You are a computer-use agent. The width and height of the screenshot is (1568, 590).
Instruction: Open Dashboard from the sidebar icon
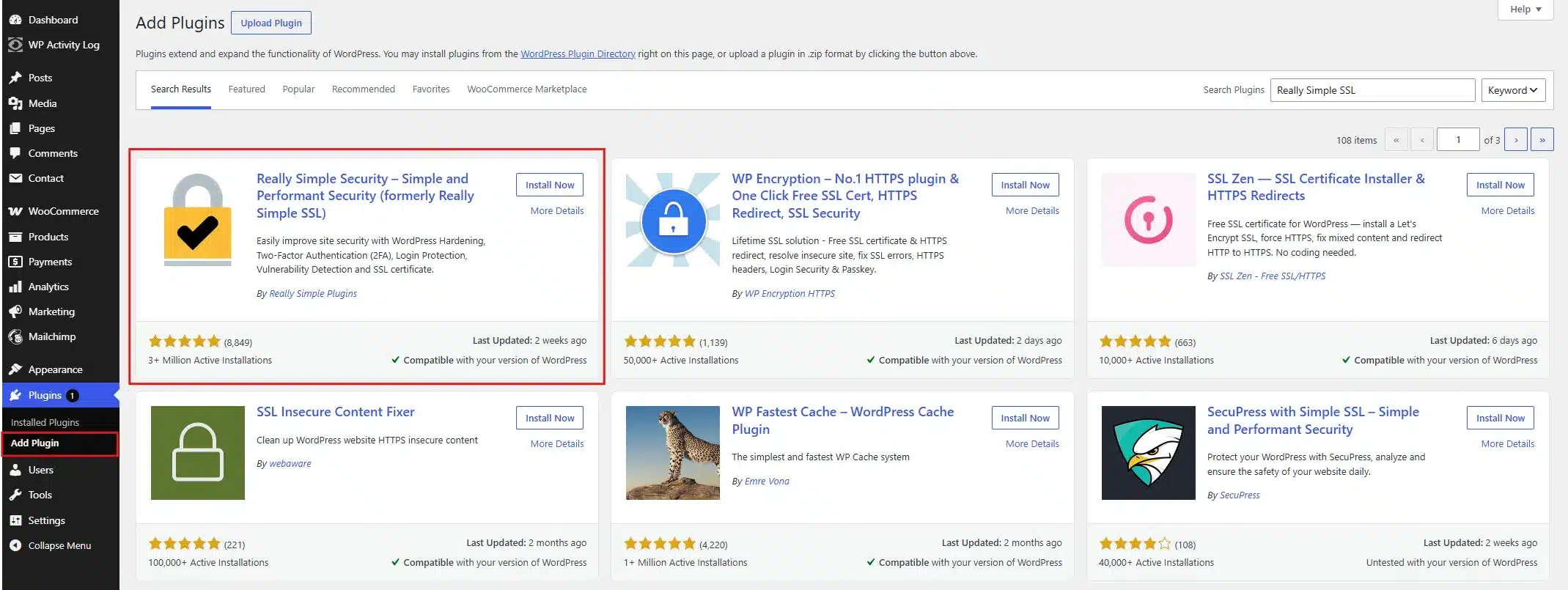coord(15,20)
